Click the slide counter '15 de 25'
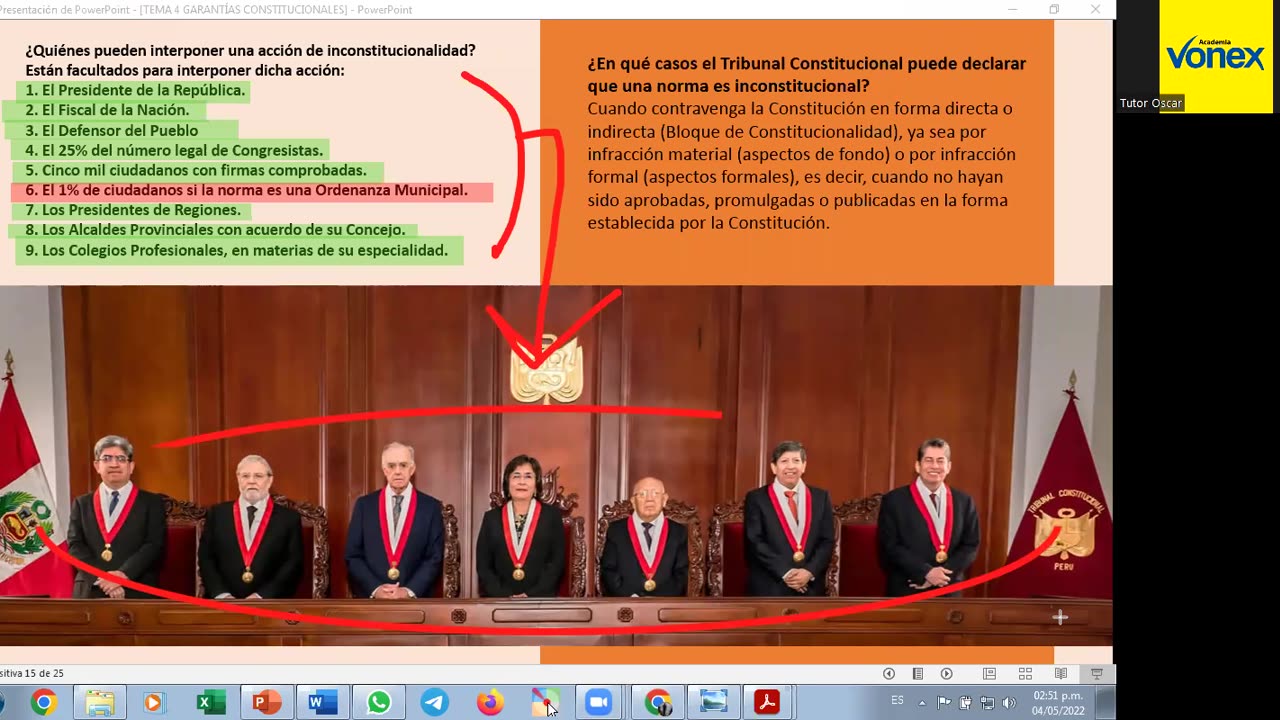Viewport: 1280px width, 720px height. click(x=32, y=674)
